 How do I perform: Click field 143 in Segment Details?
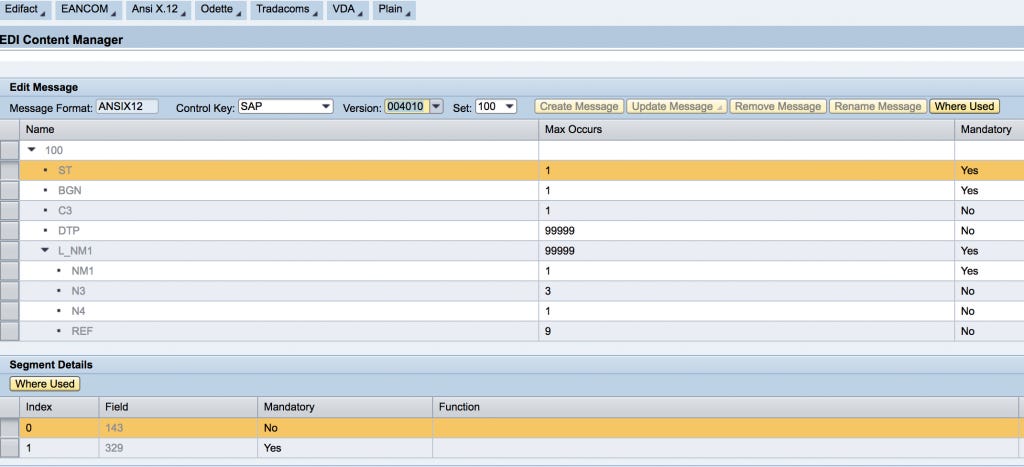coord(114,428)
